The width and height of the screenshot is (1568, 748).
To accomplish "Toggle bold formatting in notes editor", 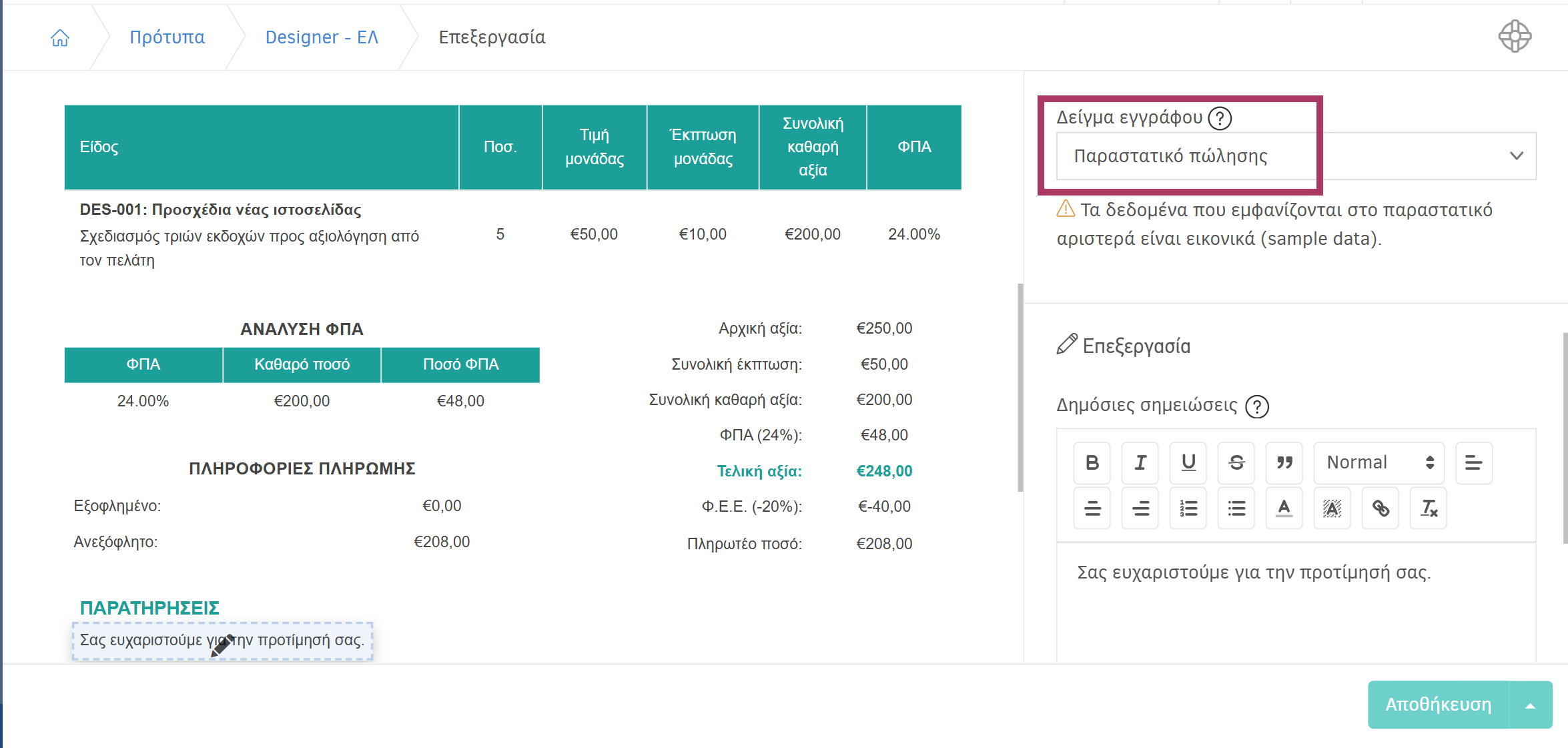I will 1092,462.
